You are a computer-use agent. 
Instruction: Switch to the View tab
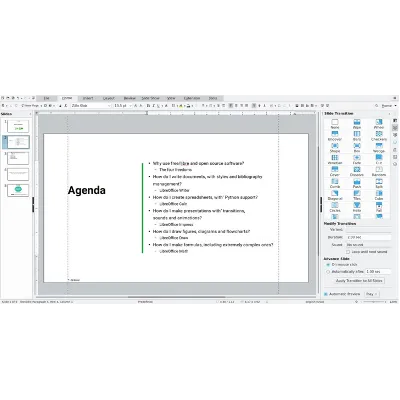[171, 98]
